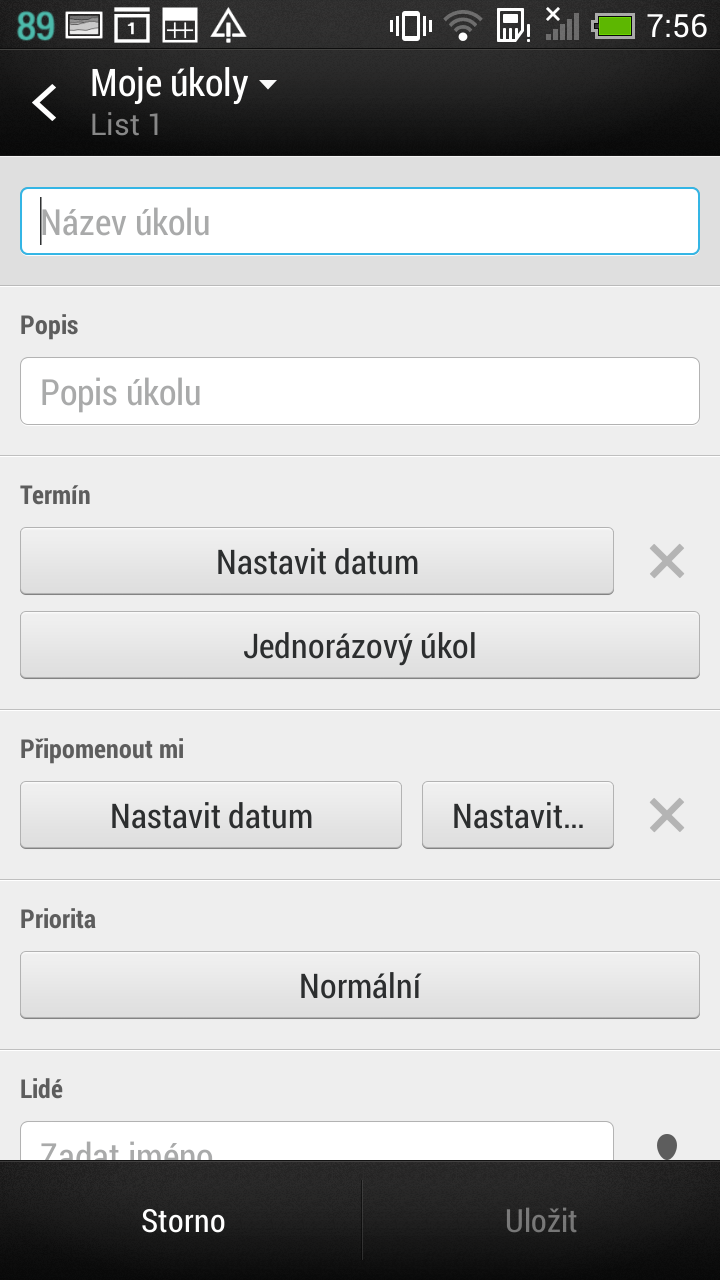The image size is (720, 1280).
Task: Clear the reminder with X icon
Action: 666,816
